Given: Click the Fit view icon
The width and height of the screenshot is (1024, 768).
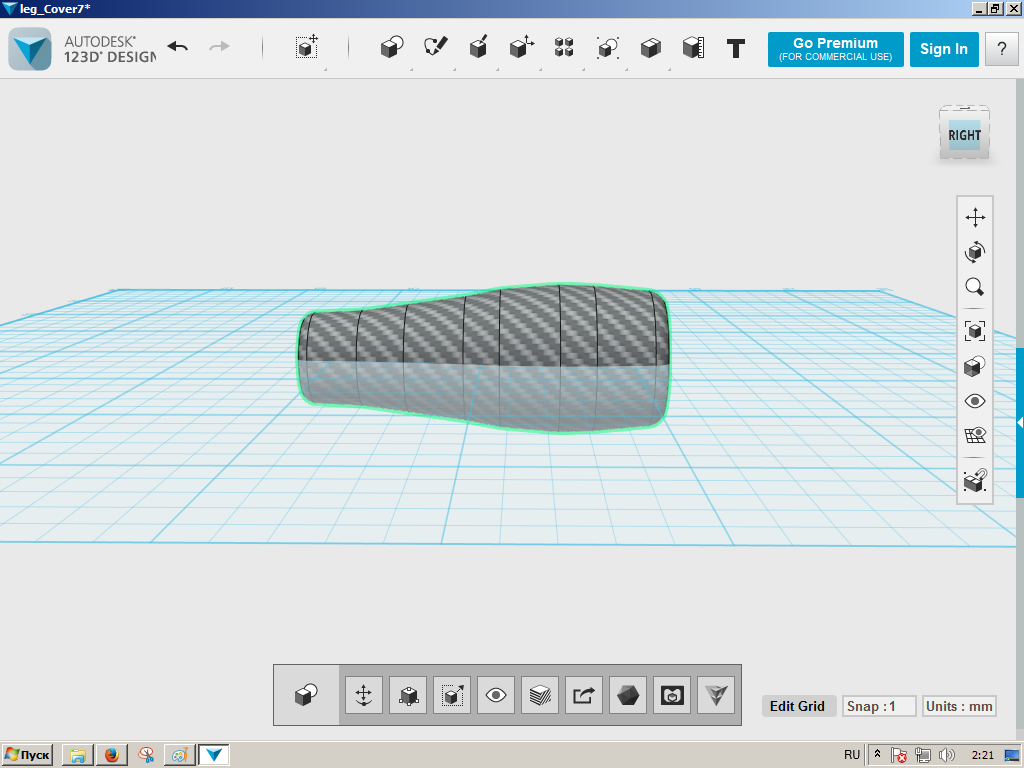Looking at the screenshot, I should tap(975, 330).
